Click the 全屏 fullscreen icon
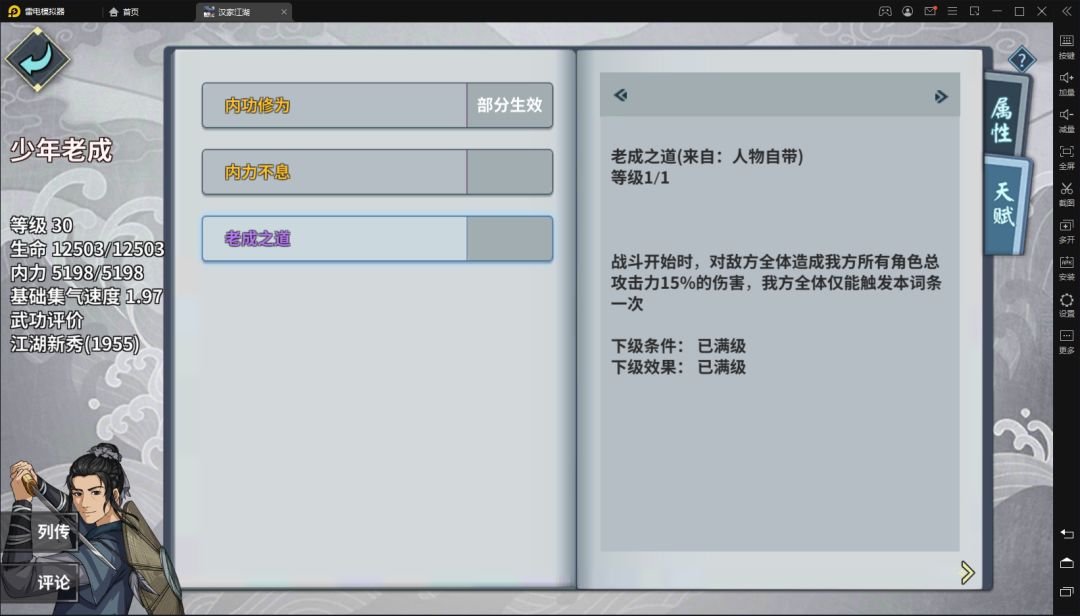The width and height of the screenshot is (1080, 616). (x=1066, y=156)
